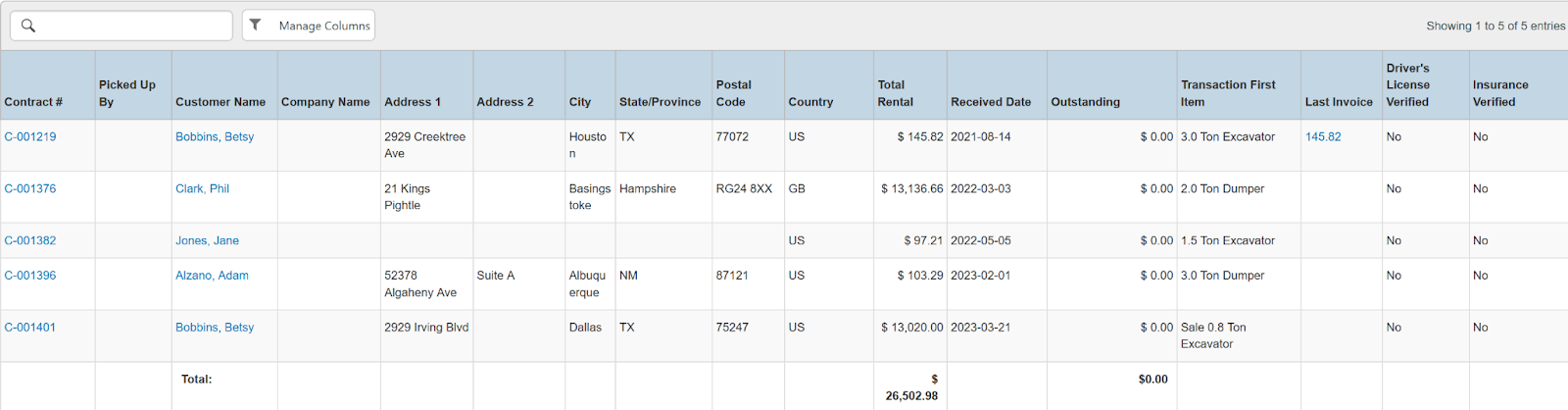Image resolution: width=1568 pixels, height=410 pixels.
Task: Sort by Received Date column header
Action: (991, 102)
